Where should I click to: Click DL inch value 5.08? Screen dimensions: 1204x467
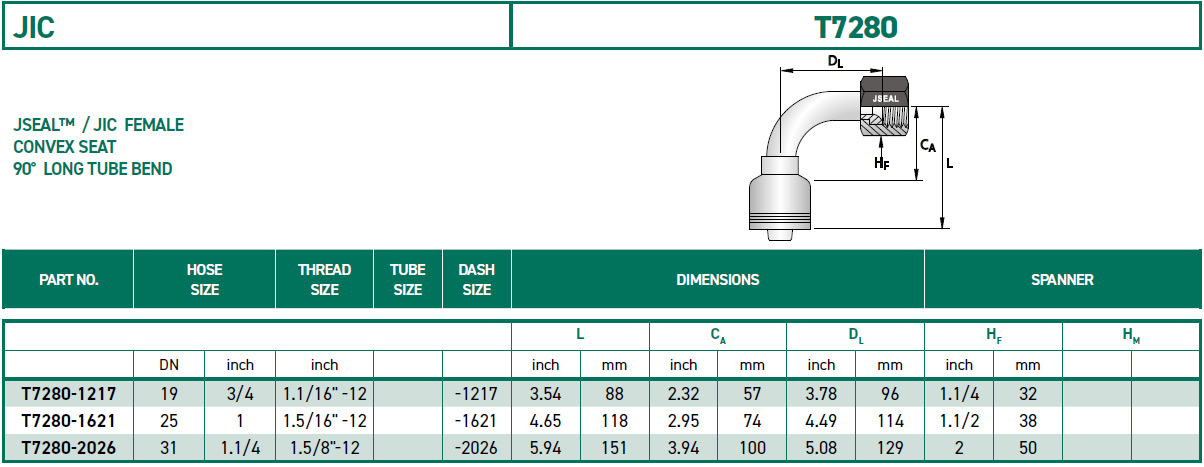821,448
